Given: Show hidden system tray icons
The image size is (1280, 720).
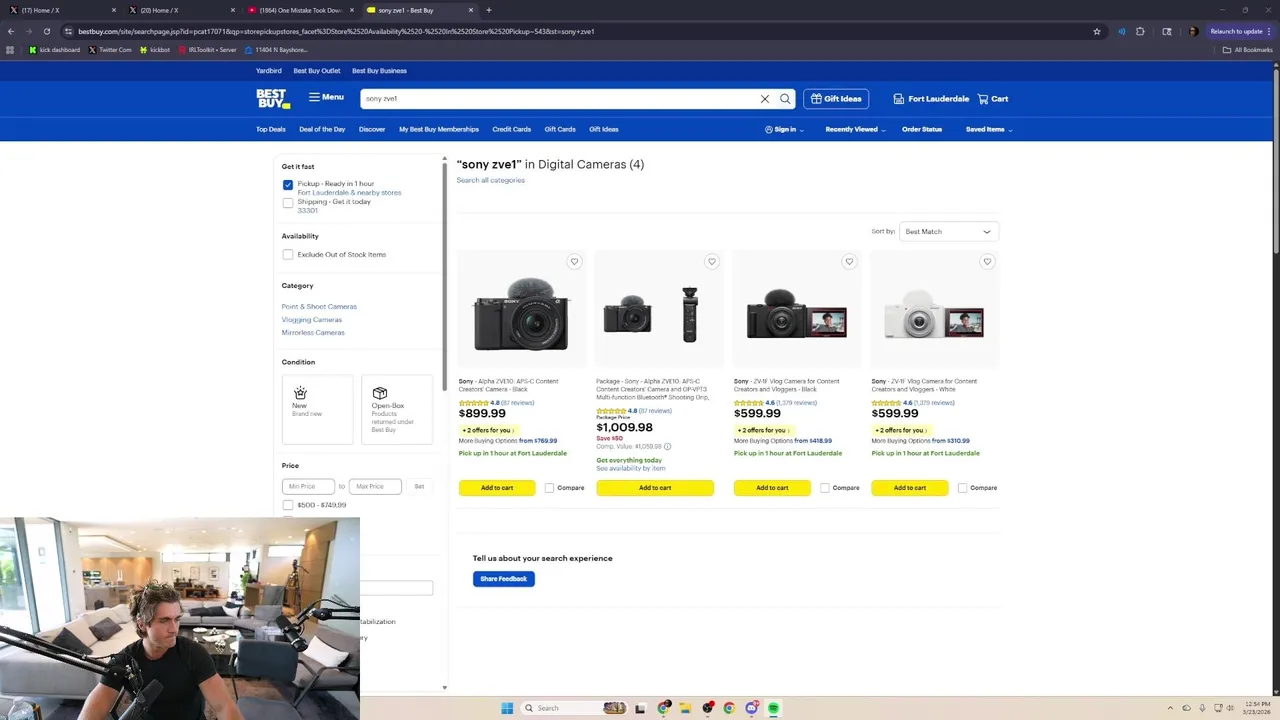Looking at the screenshot, I should click(1170, 708).
